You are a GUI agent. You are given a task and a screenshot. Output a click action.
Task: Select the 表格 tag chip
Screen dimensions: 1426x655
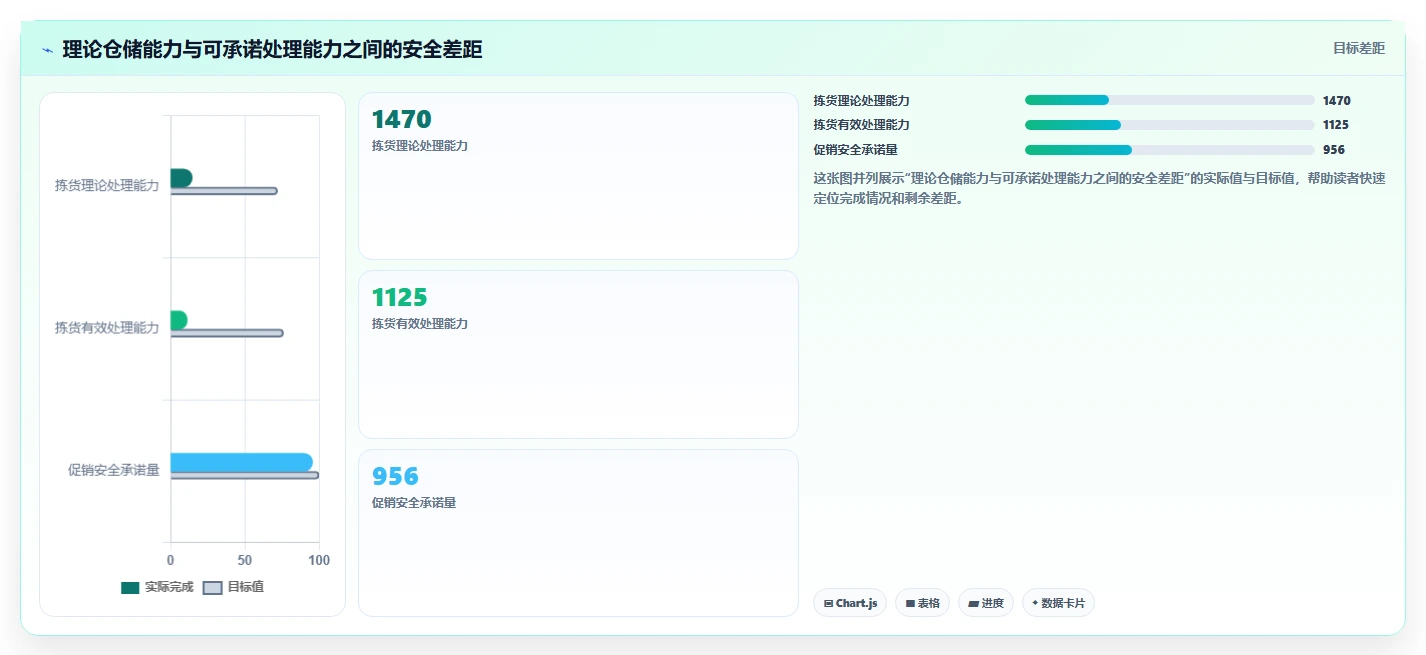pos(922,603)
